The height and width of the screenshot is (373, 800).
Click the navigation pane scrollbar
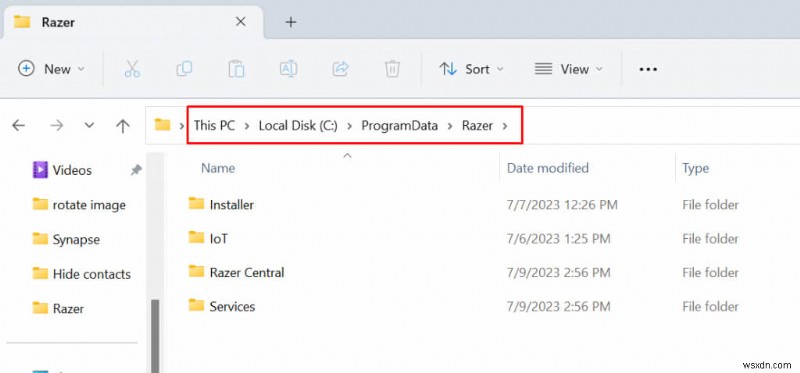pyautogui.click(x=155, y=336)
